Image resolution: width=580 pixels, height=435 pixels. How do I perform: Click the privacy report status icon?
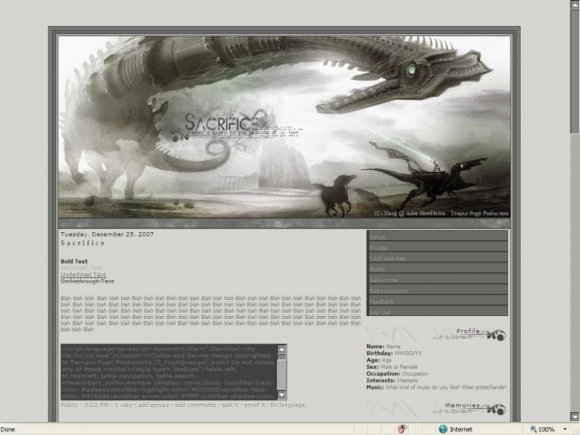click(x=402, y=429)
